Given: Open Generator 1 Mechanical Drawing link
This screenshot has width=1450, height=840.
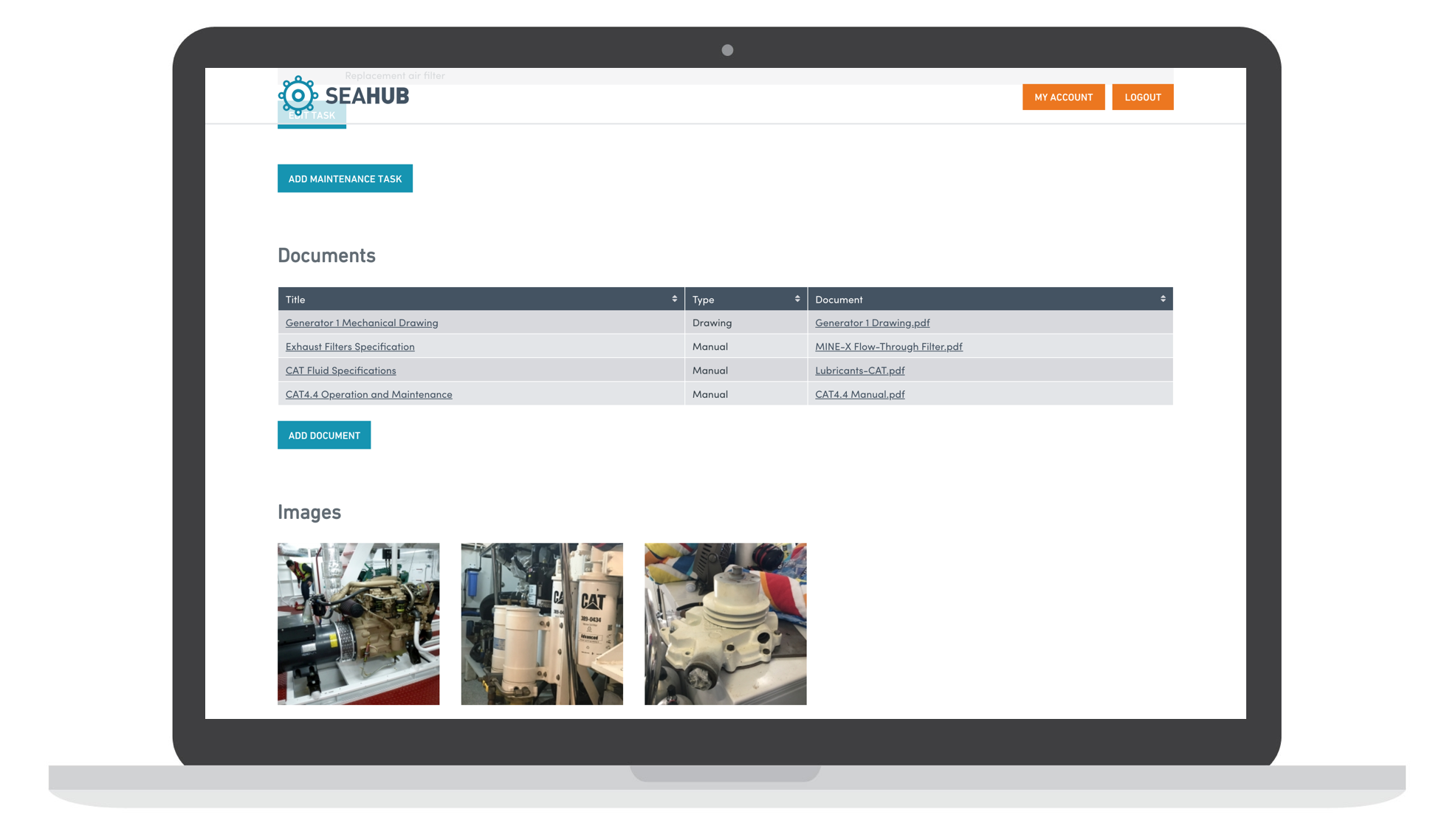Looking at the screenshot, I should 361,323.
